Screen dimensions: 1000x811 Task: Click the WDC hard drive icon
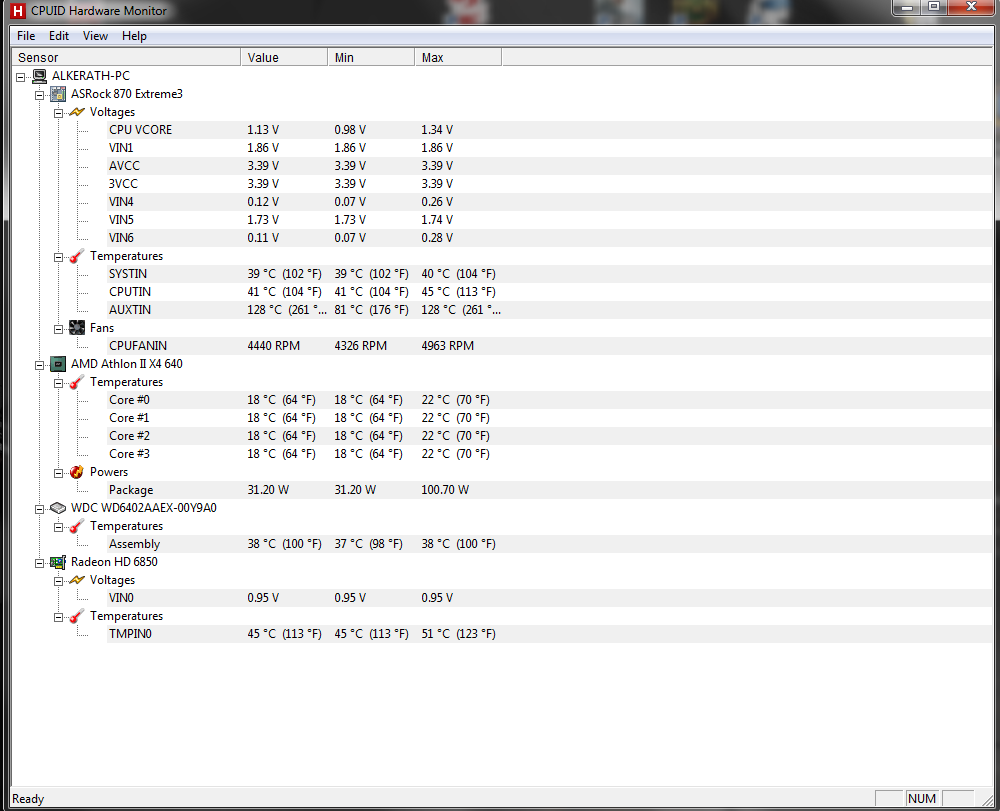tap(58, 508)
